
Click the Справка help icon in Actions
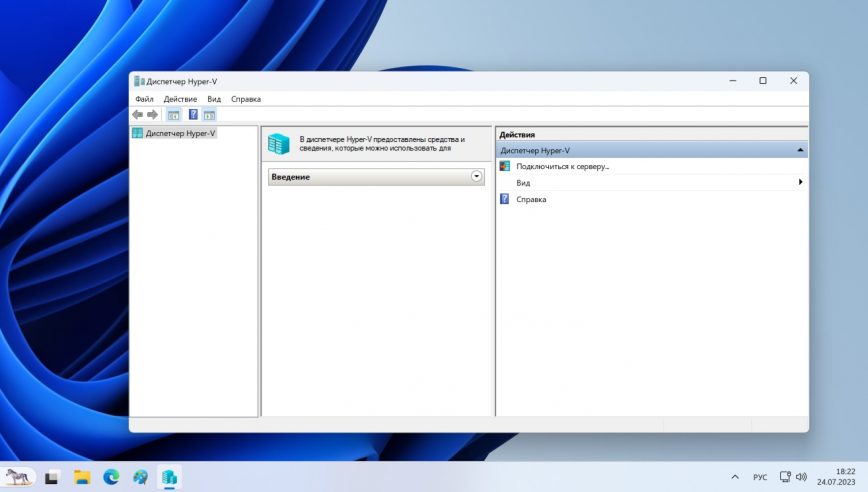[504, 199]
